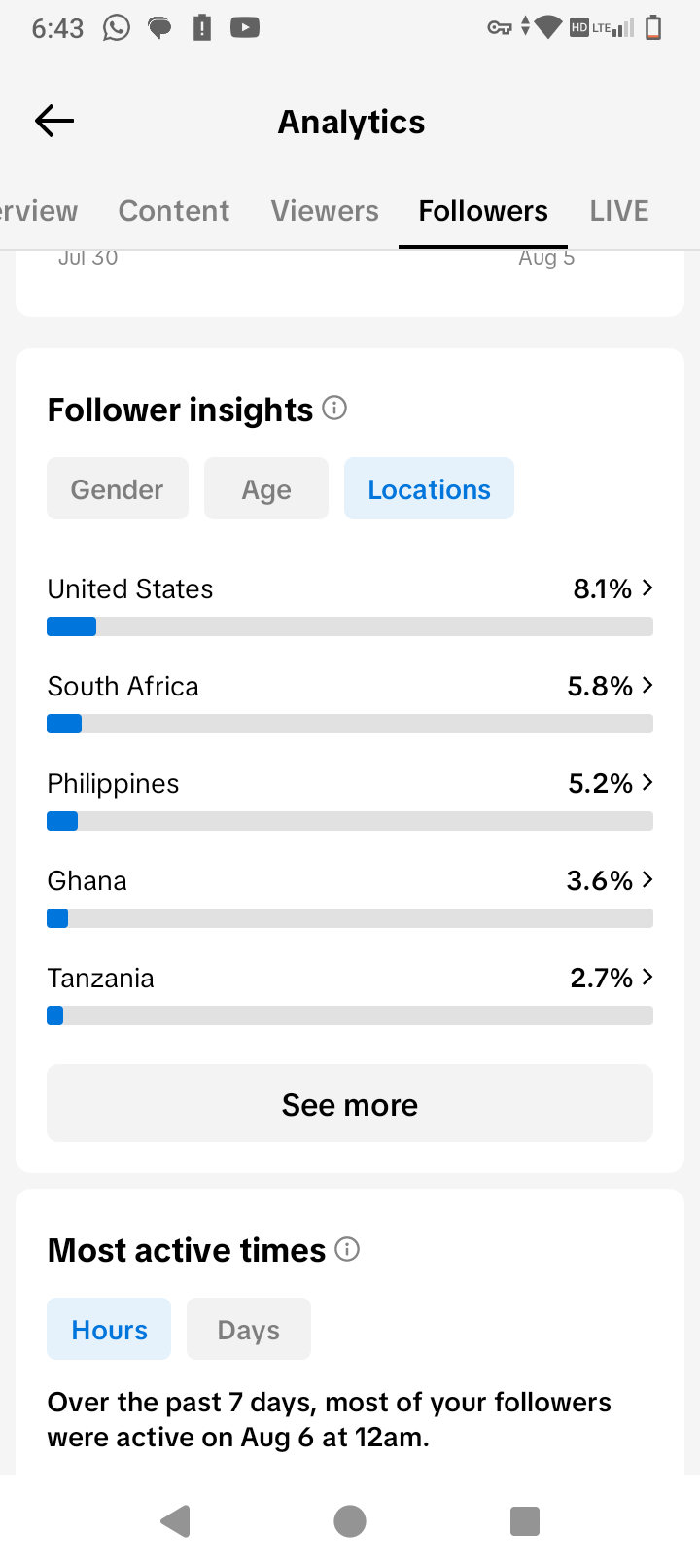
Task: Switch to the Content tab
Action: (x=174, y=211)
